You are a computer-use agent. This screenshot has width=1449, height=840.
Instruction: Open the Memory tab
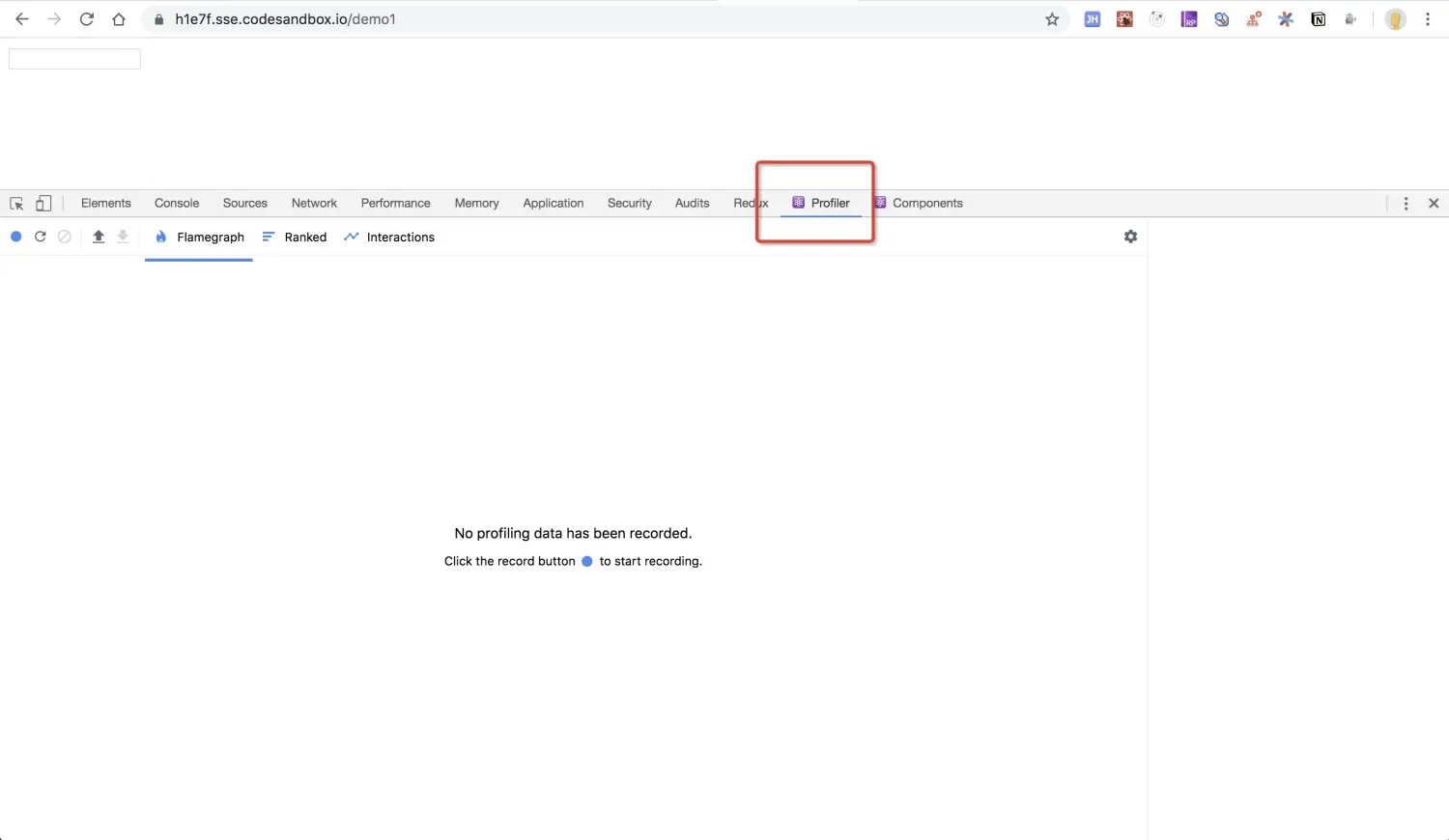tap(477, 204)
